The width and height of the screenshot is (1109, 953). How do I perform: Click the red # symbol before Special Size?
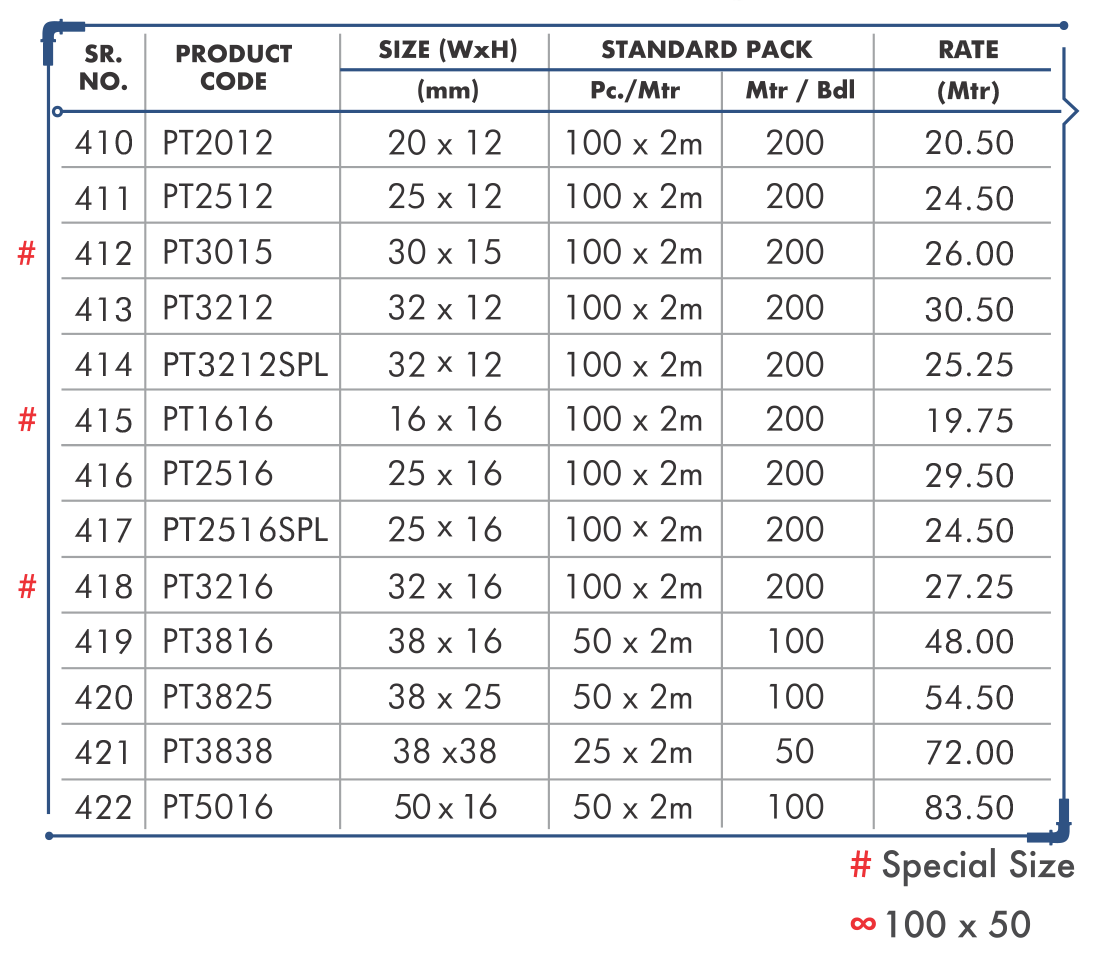860,866
